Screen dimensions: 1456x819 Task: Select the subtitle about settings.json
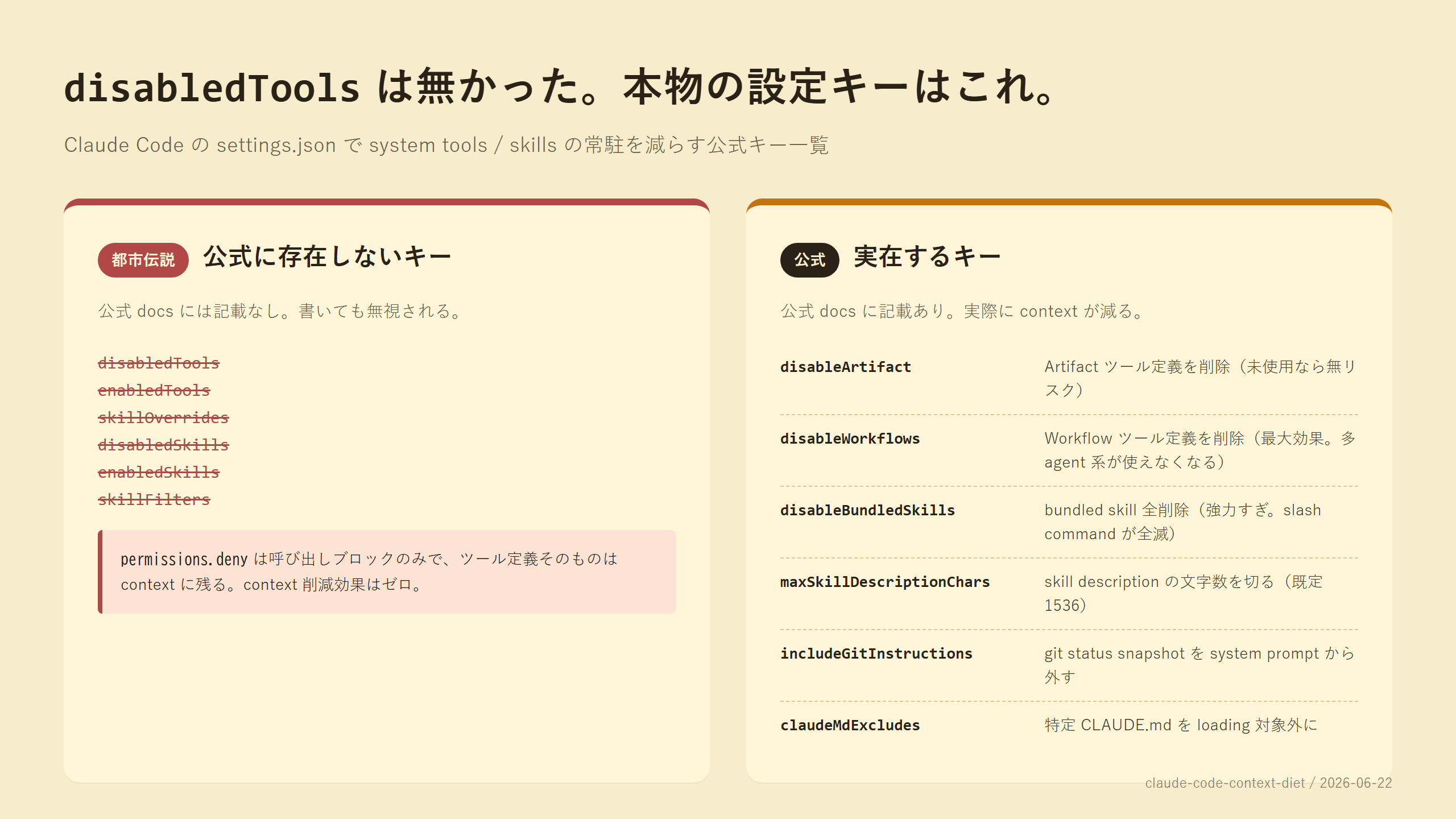446,145
